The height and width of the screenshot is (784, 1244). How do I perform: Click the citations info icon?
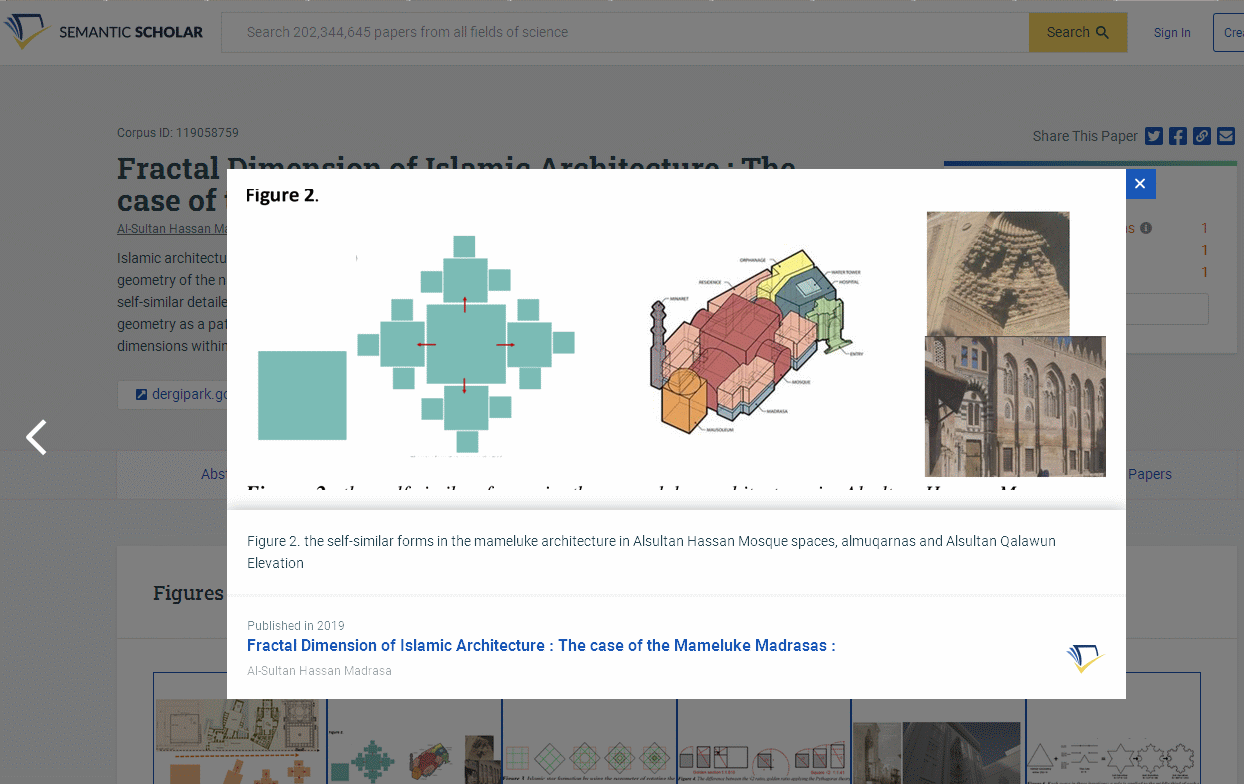(1146, 228)
